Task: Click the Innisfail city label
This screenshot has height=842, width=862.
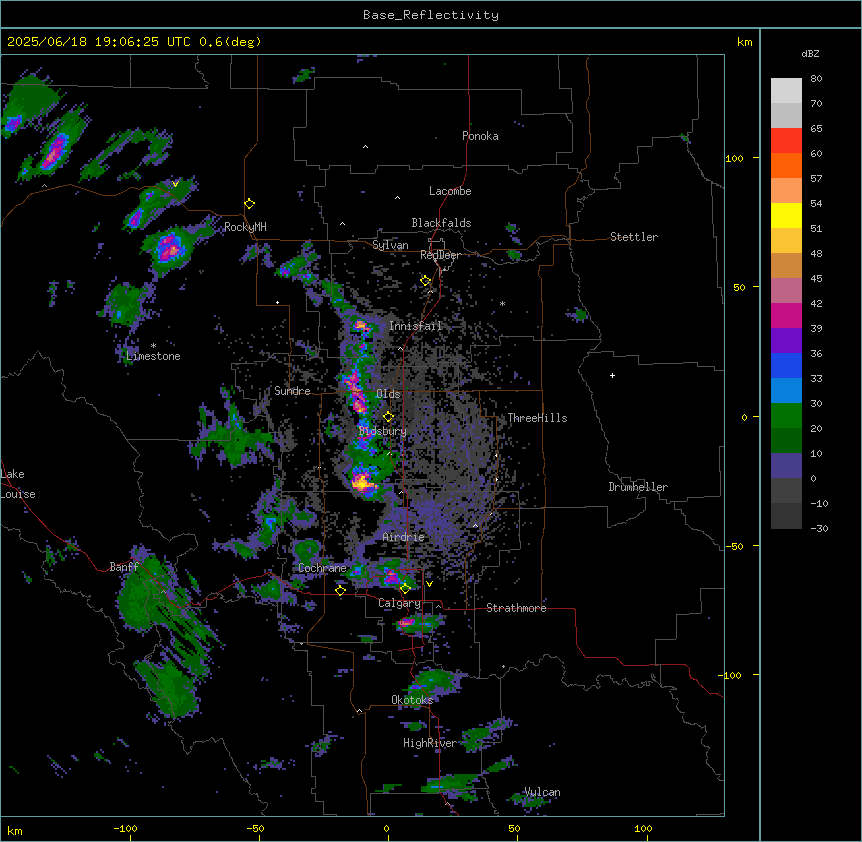Action: pyautogui.click(x=416, y=326)
